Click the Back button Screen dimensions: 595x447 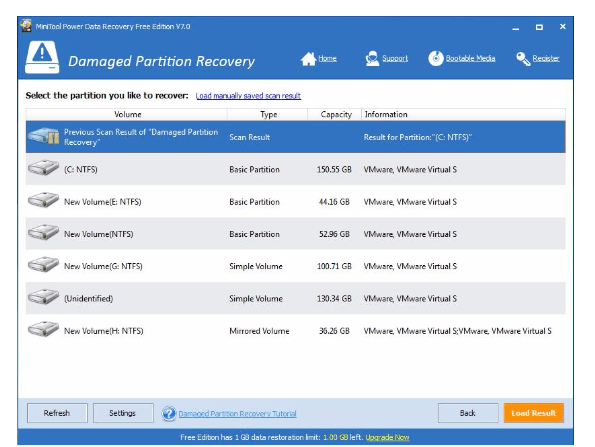click(468, 413)
